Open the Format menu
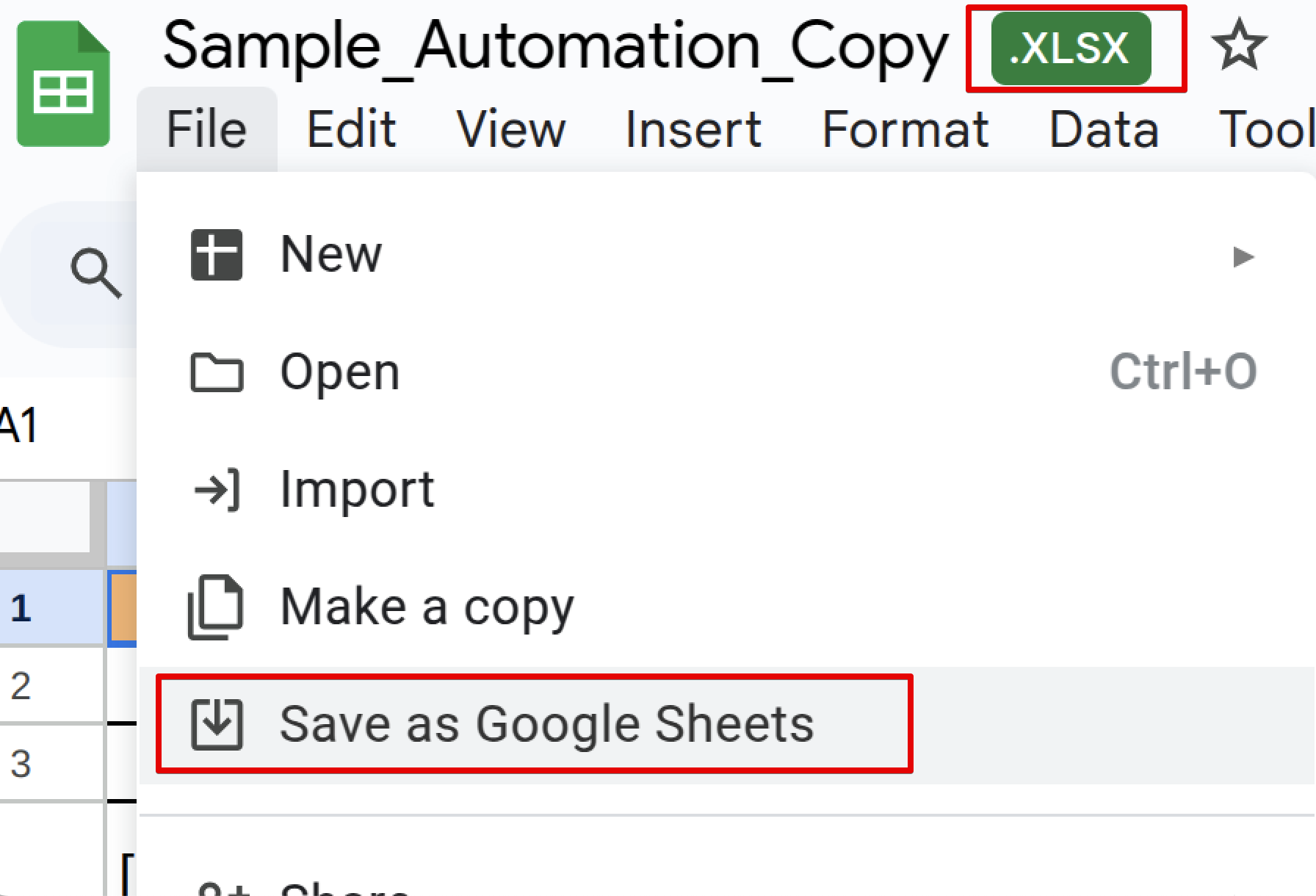This screenshot has height=896, width=1316. click(905, 129)
